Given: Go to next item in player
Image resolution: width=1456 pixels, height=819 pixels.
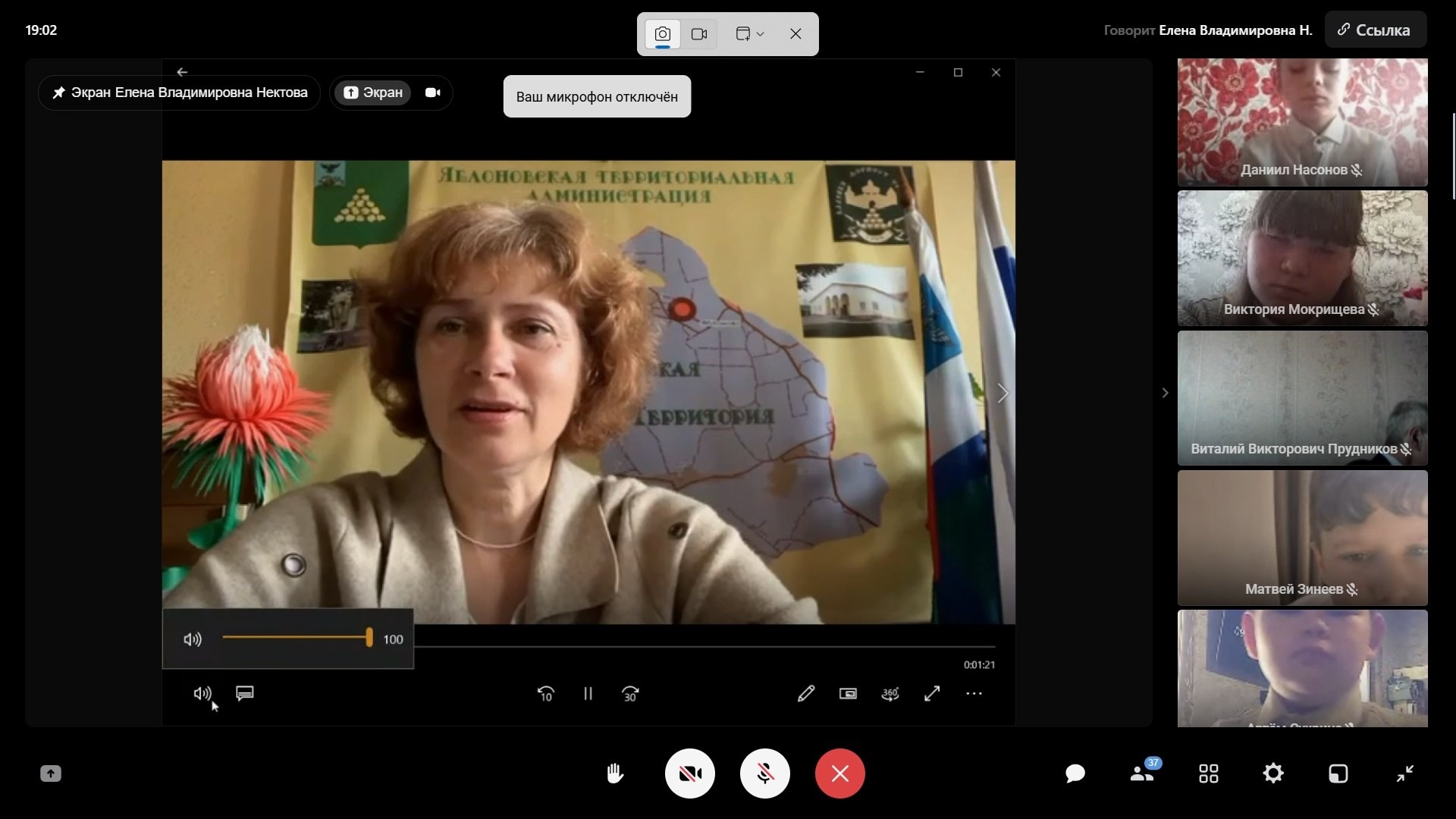Looking at the screenshot, I should coord(1003,393).
